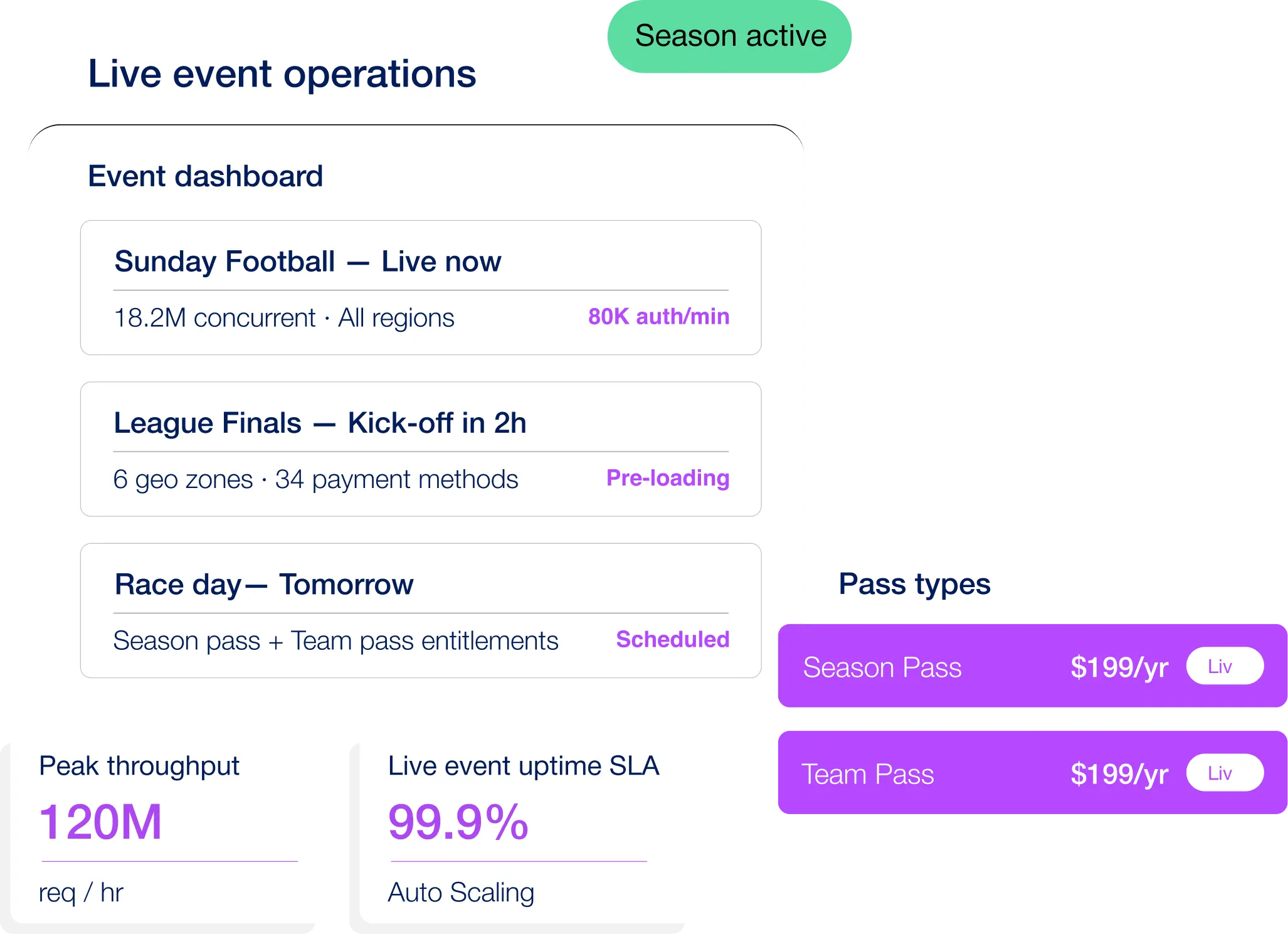1288x934 pixels.
Task: Click the Event dashboard heading
Action: coord(205,176)
